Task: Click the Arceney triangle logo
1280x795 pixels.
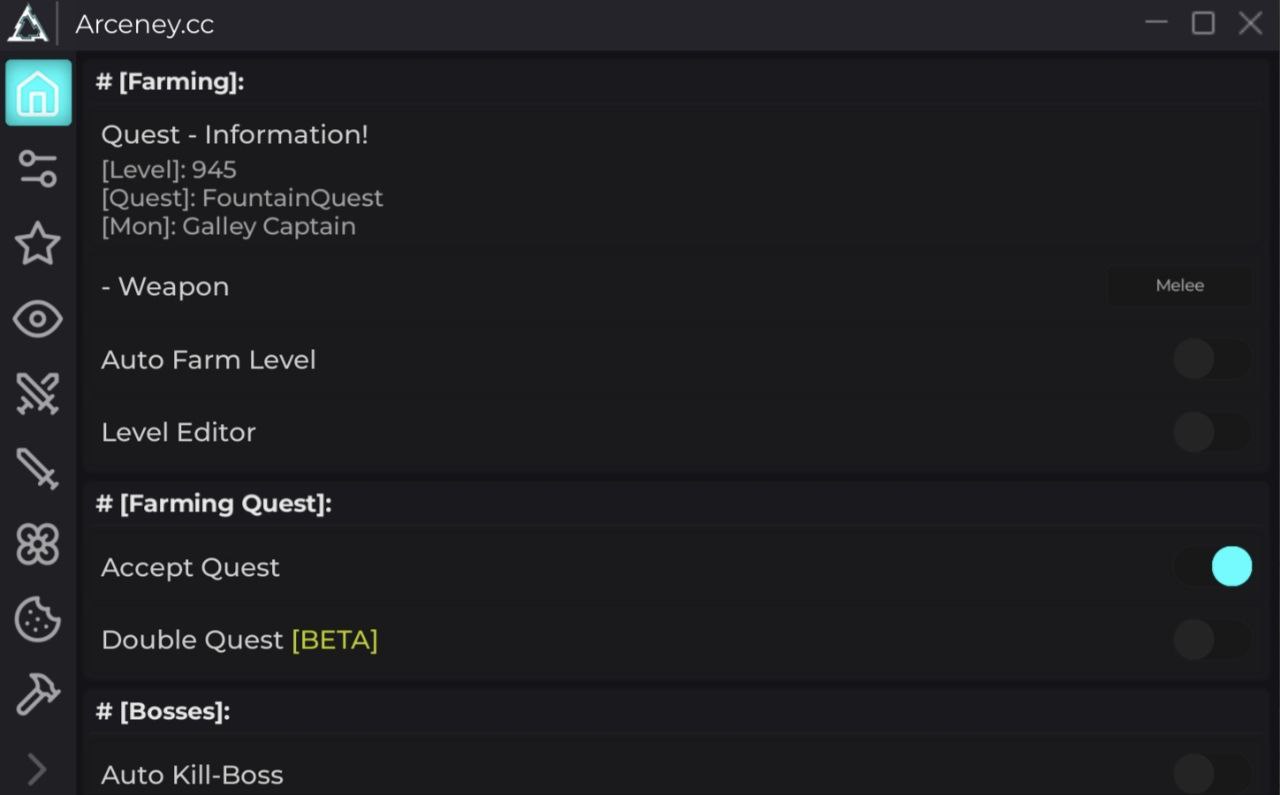Action: click(x=28, y=24)
